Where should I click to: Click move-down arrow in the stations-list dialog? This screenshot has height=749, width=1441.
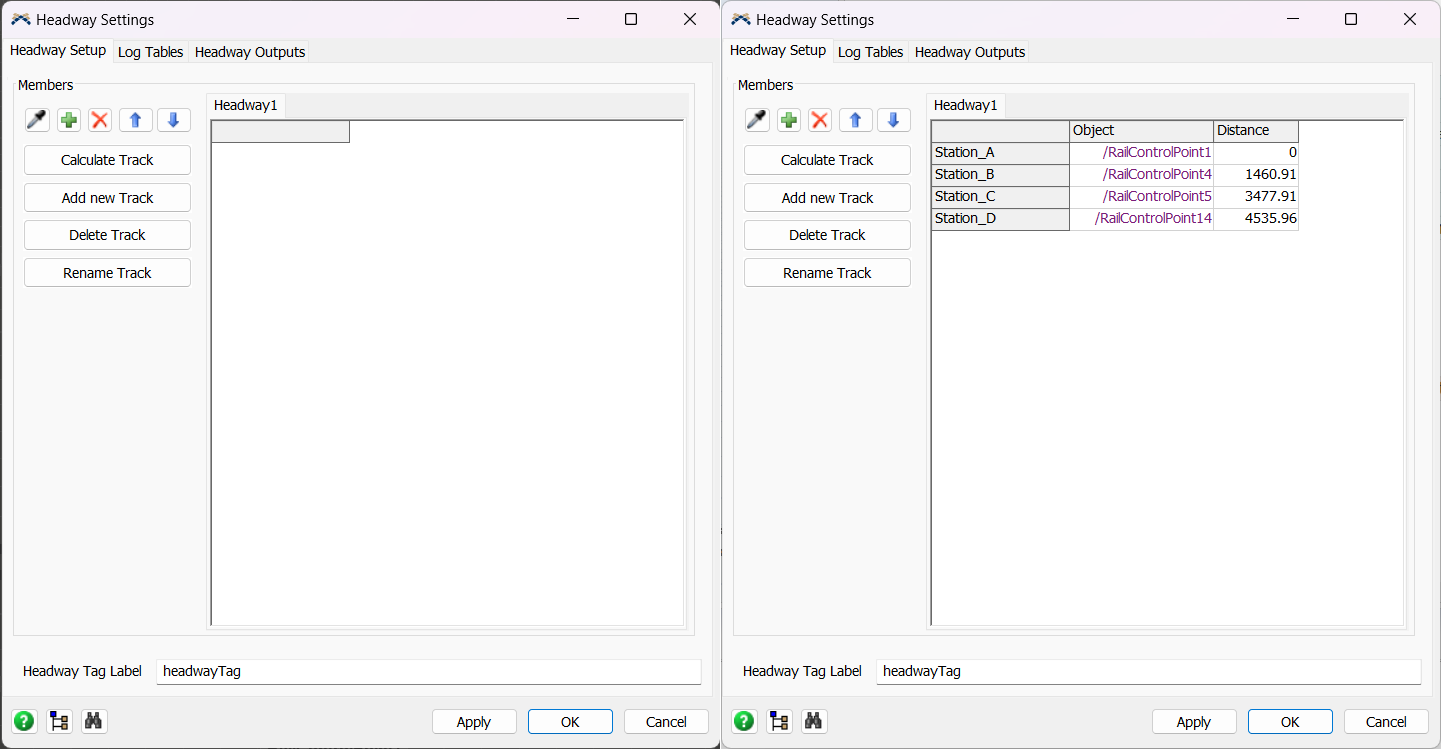(x=893, y=120)
